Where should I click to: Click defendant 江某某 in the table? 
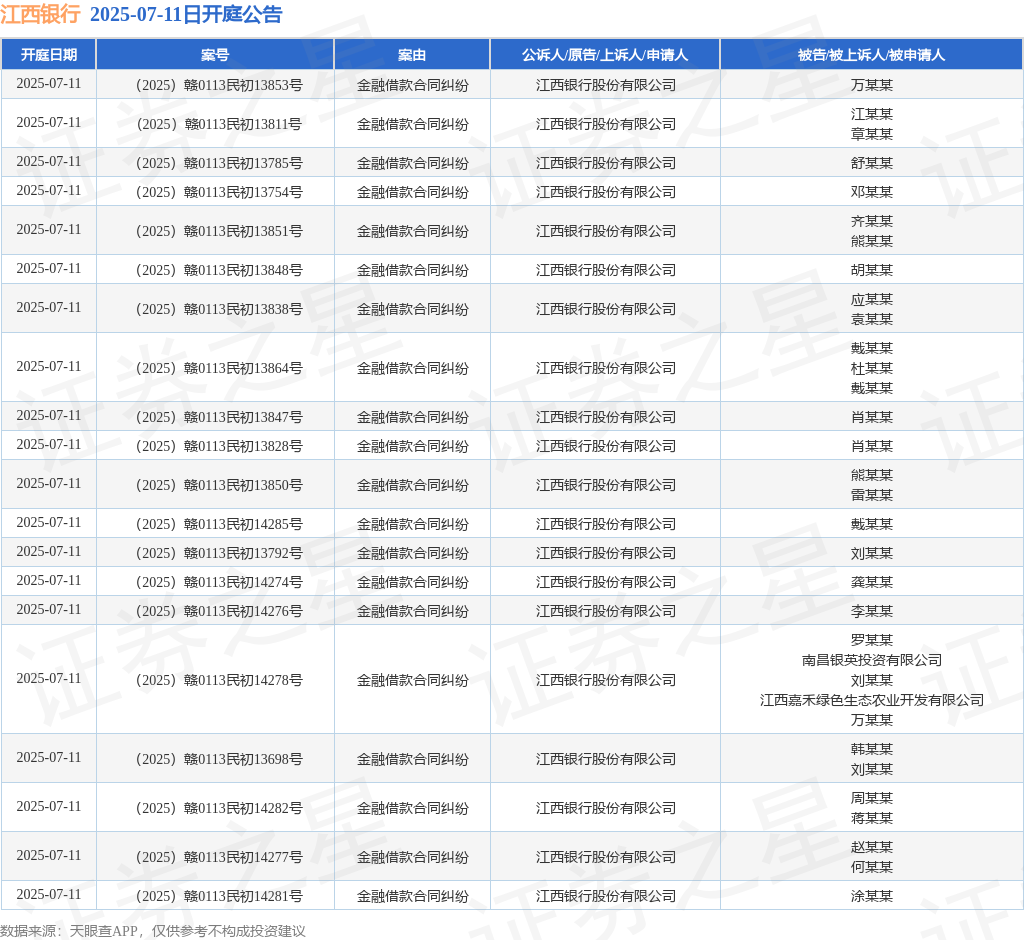(871, 114)
